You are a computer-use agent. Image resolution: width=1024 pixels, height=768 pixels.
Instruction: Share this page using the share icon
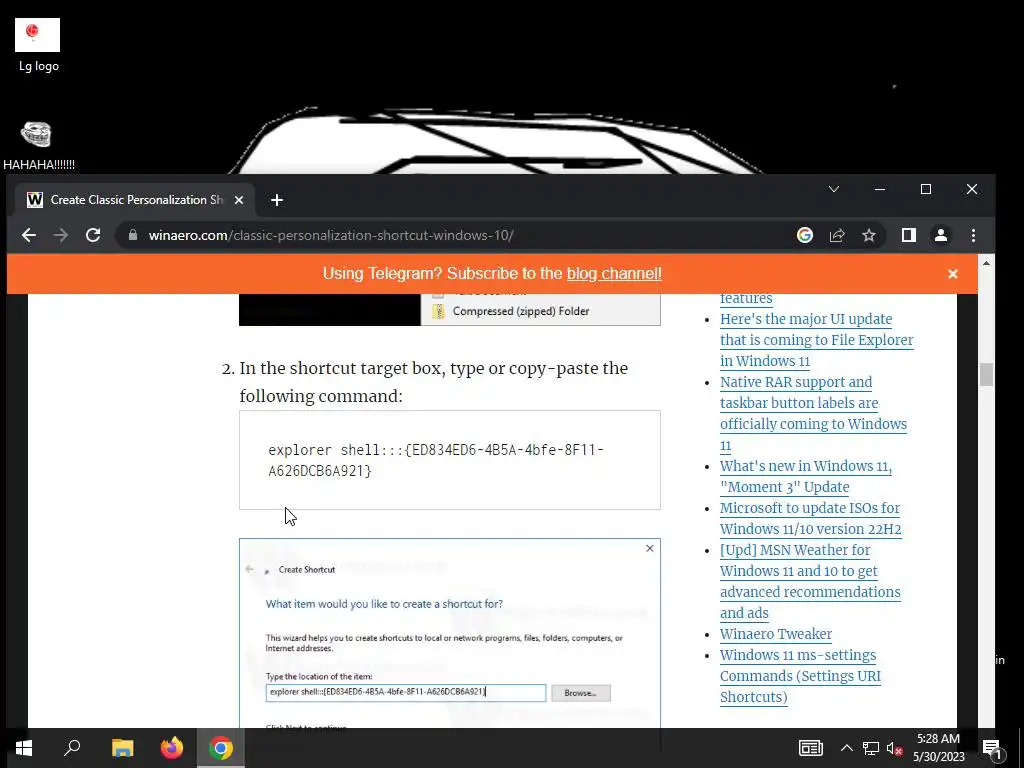pyautogui.click(x=837, y=235)
